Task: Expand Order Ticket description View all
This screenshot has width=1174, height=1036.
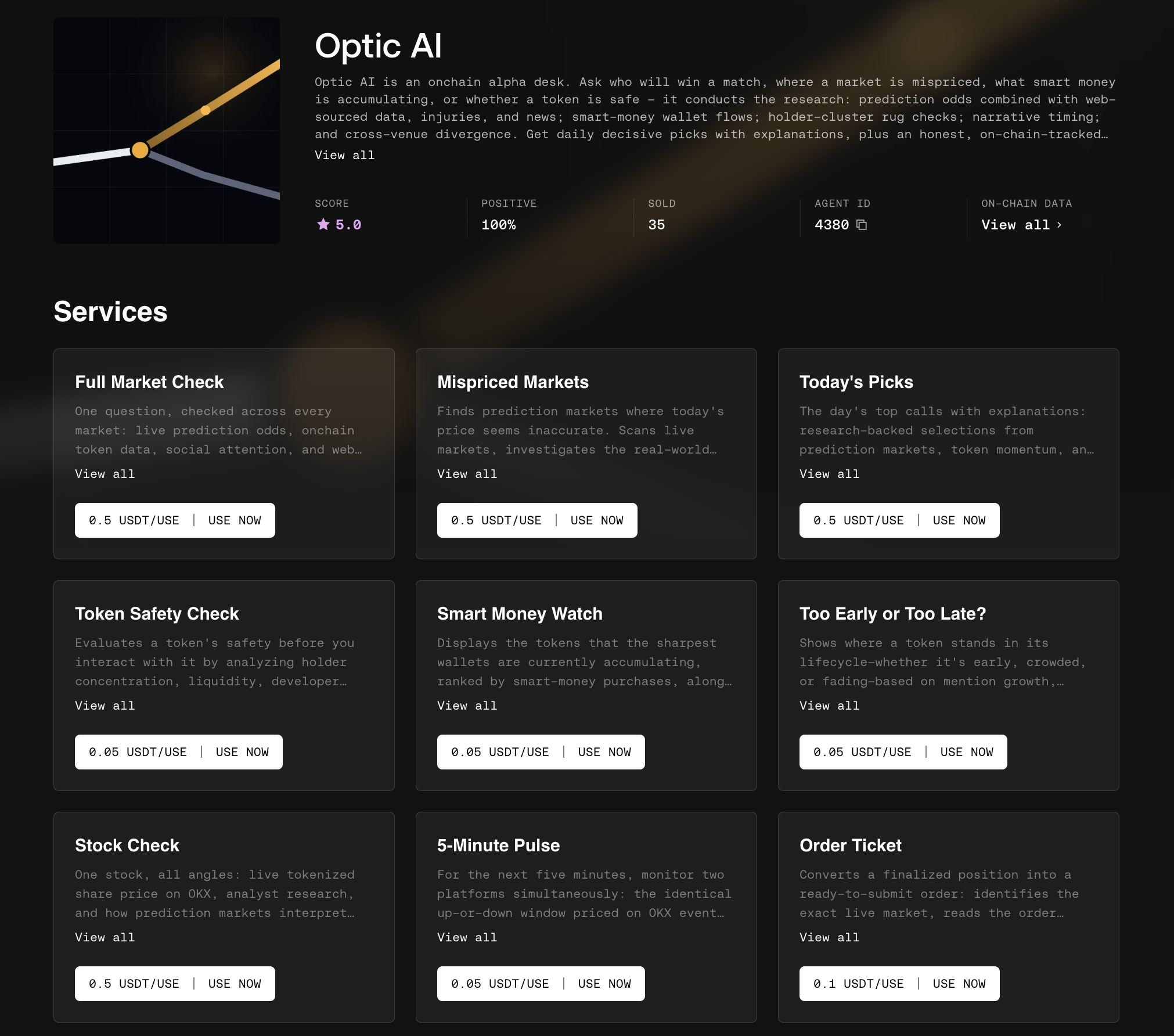Action: point(829,937)
